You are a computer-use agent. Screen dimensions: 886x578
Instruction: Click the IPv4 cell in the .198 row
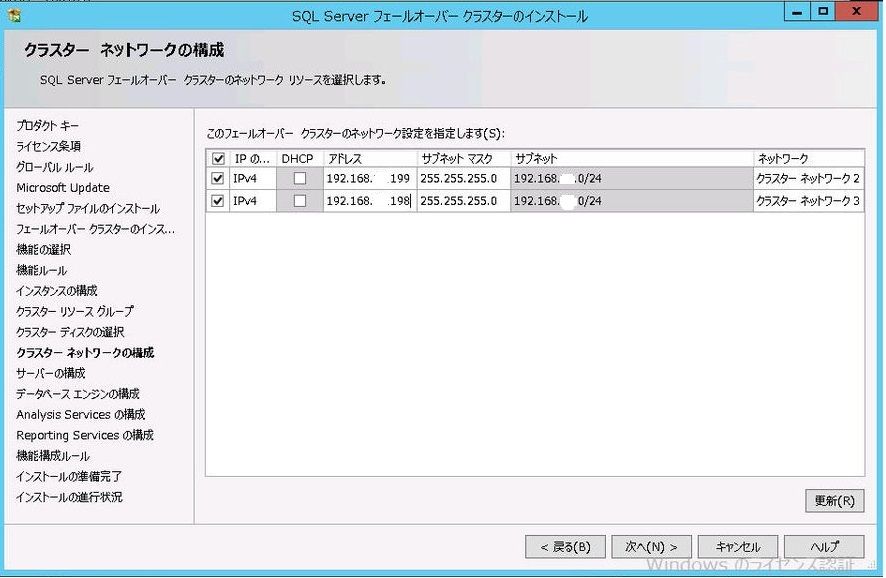(253, 201)
